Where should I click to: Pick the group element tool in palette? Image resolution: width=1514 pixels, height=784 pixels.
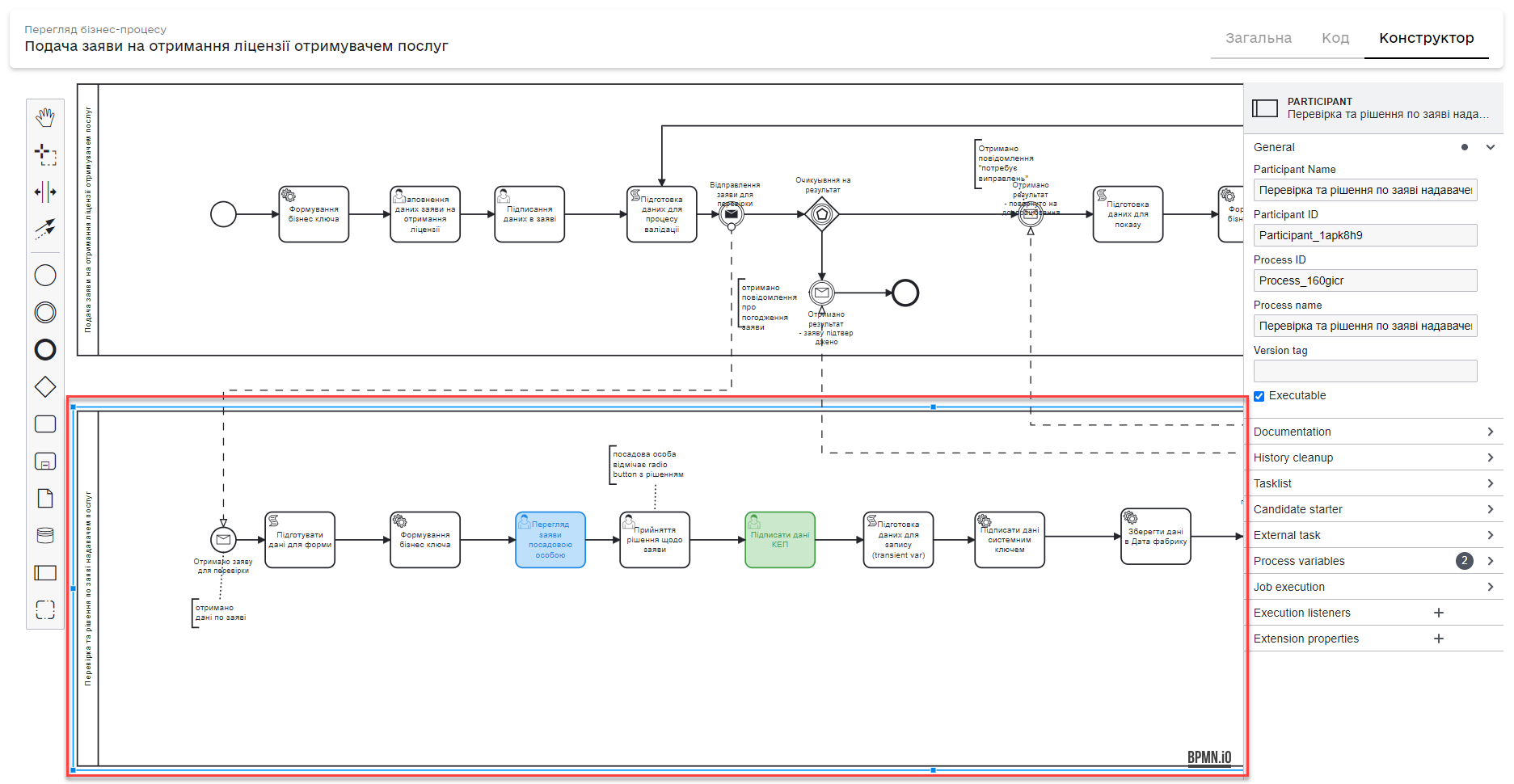(45, 609)
